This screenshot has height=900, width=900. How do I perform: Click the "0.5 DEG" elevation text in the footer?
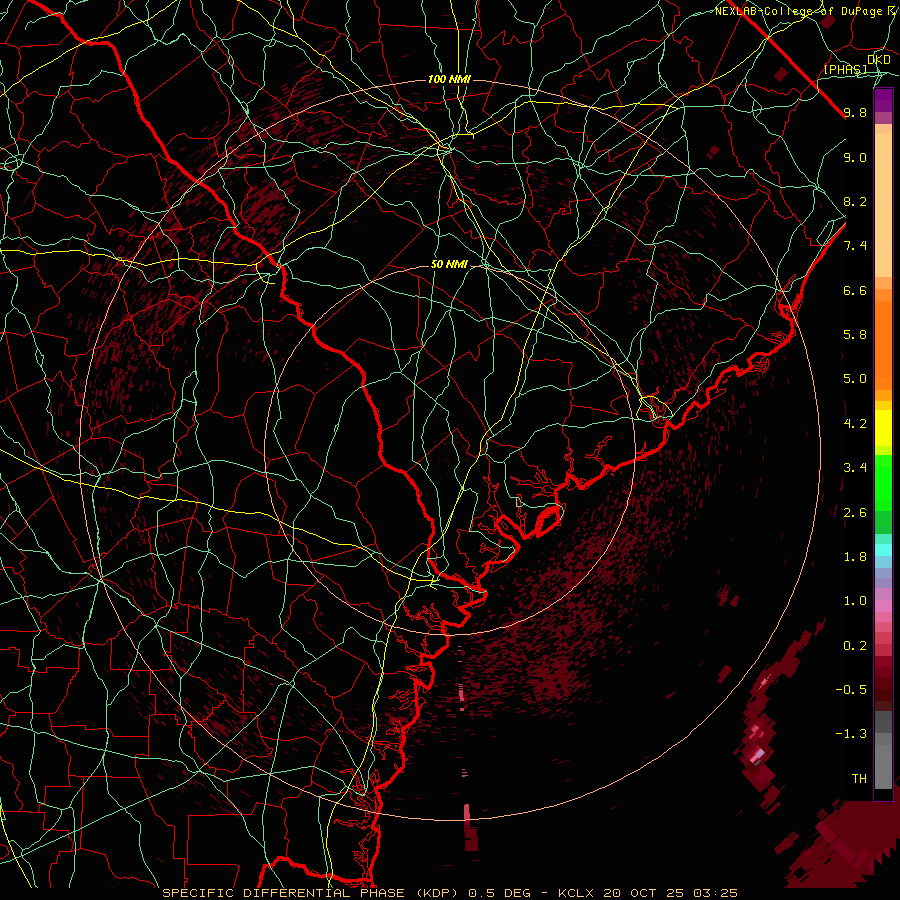500,893
